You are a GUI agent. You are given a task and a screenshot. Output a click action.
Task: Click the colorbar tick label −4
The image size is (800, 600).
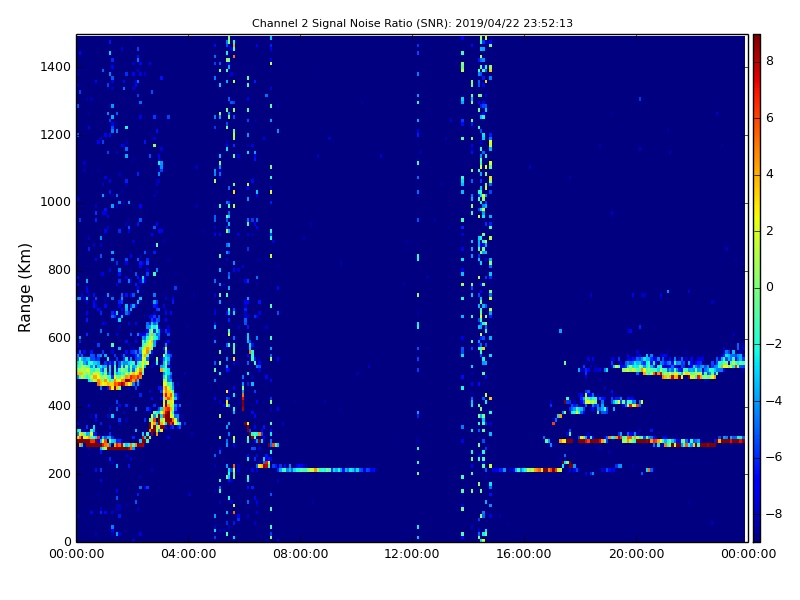click(x=774, y=401)
